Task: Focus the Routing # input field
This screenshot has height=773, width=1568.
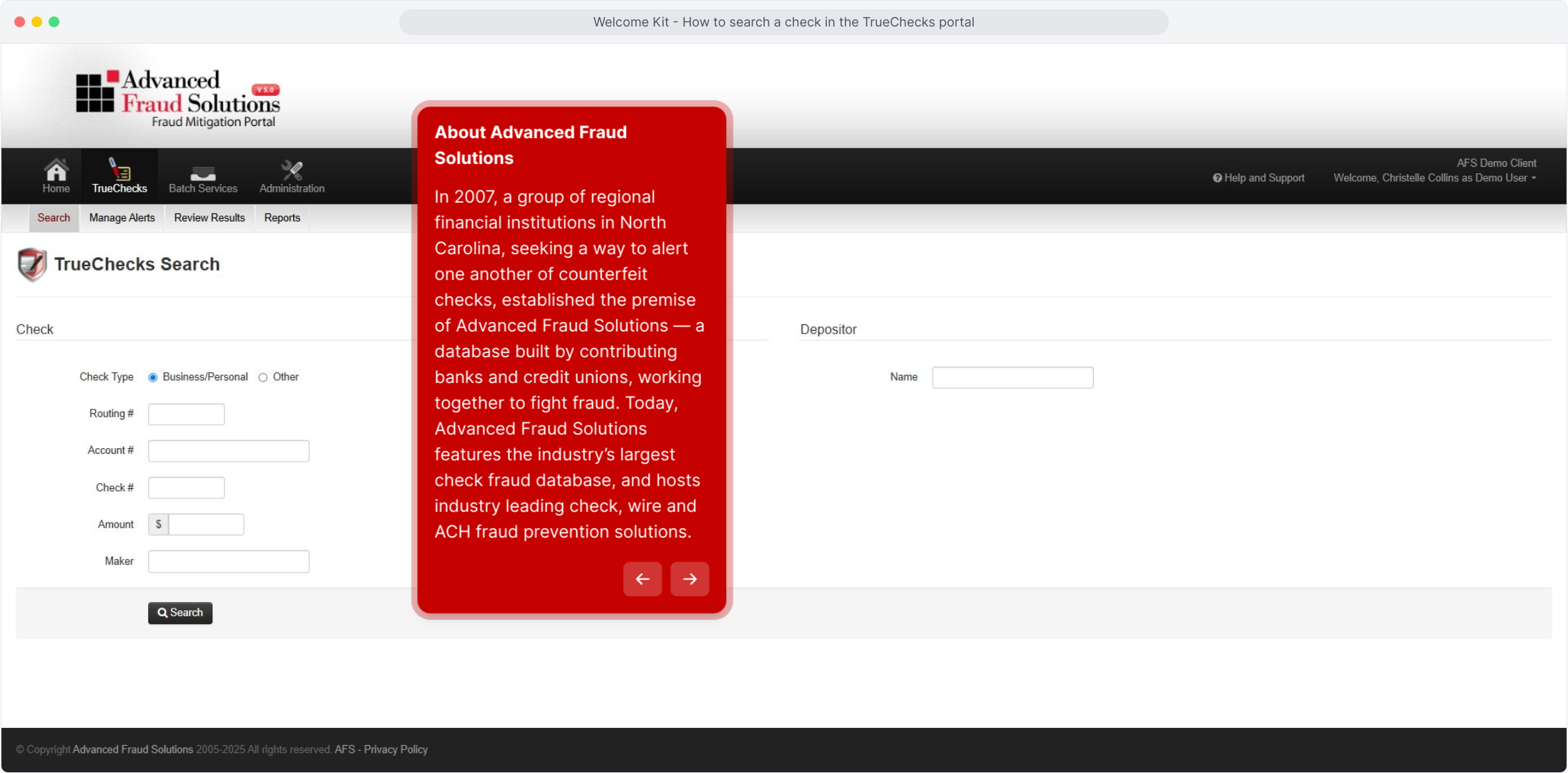Action: click(186, 414)
